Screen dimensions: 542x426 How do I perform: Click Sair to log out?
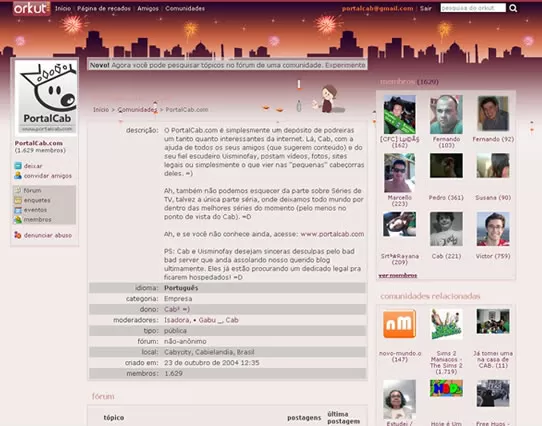point(426,8)
